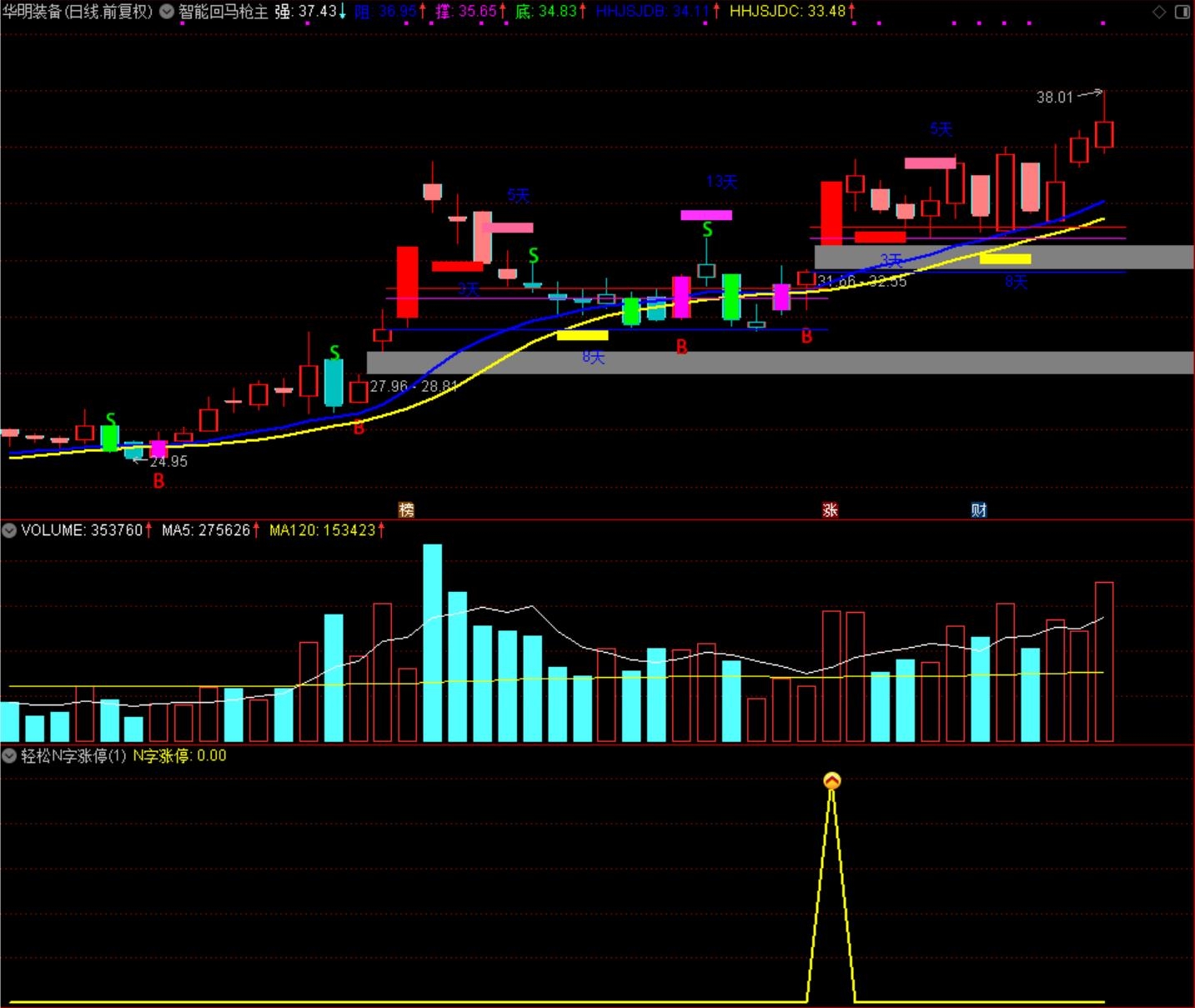Click the 31.06 - 32.55 range label

coord(861,282)
